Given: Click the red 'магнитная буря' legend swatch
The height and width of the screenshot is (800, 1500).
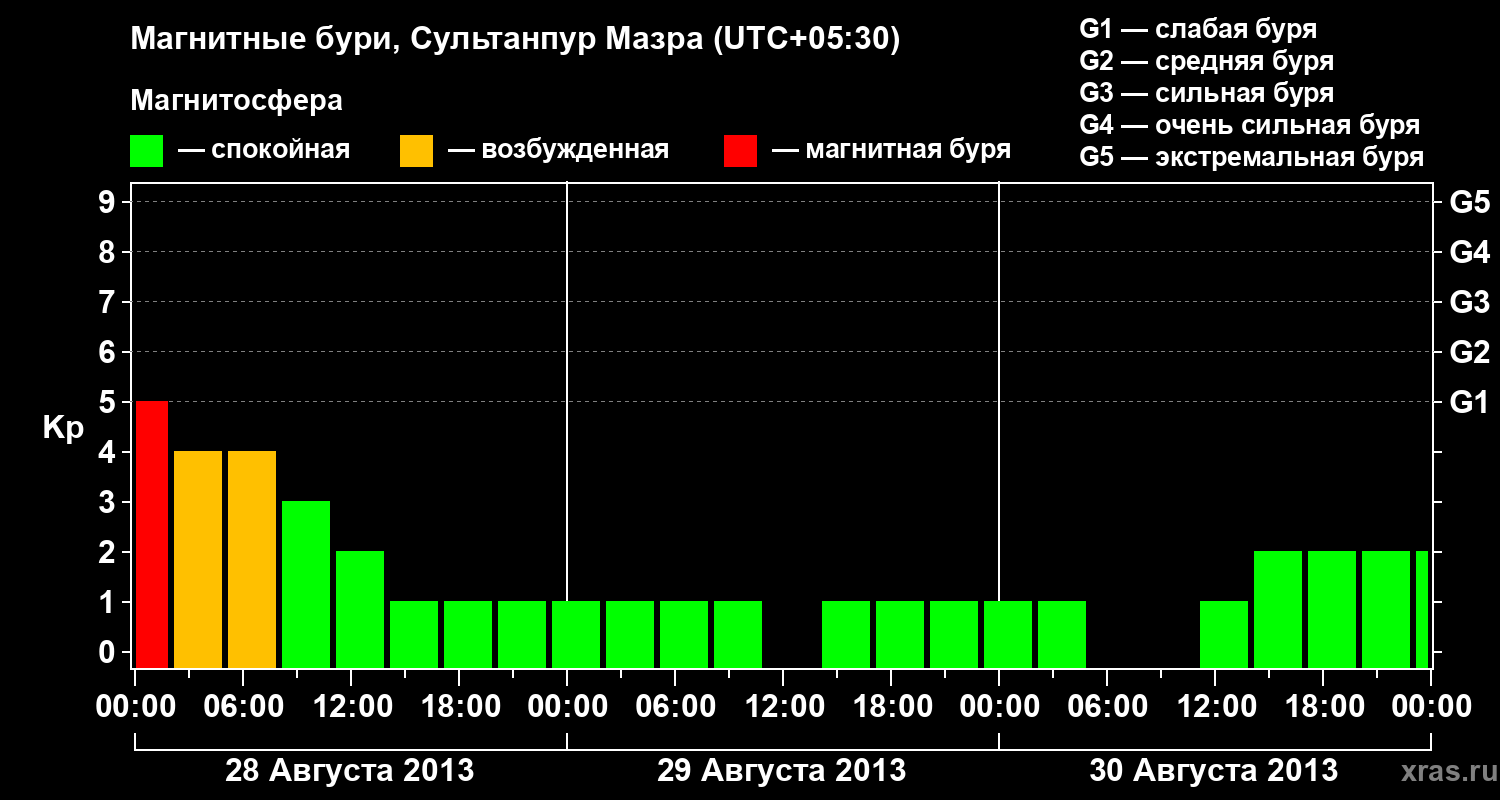Looking at the screenshot, I should 740,151.
